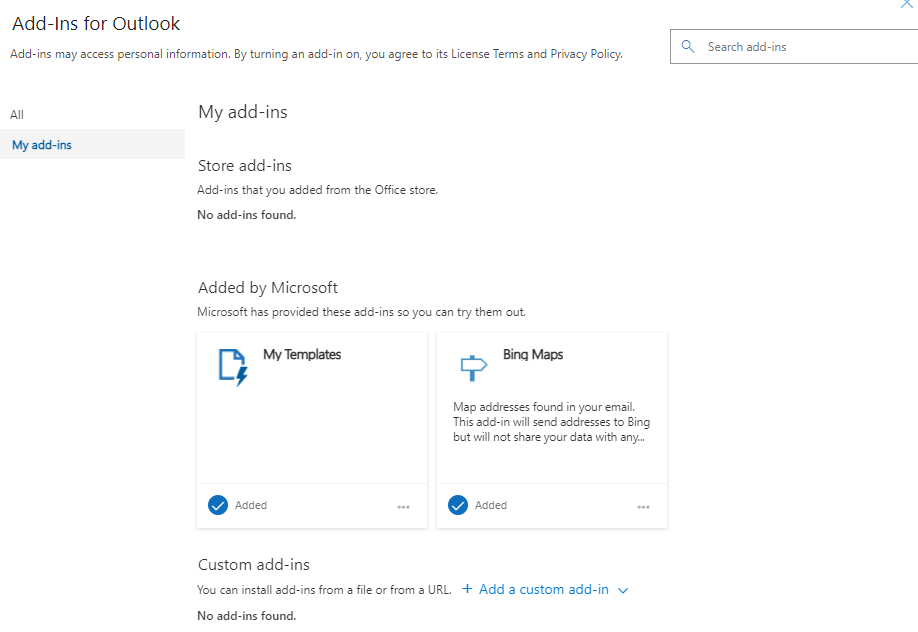Click the License Terms and Privacy Policy notice
Viewport: 918px width, 632px height.
(316, 54)
